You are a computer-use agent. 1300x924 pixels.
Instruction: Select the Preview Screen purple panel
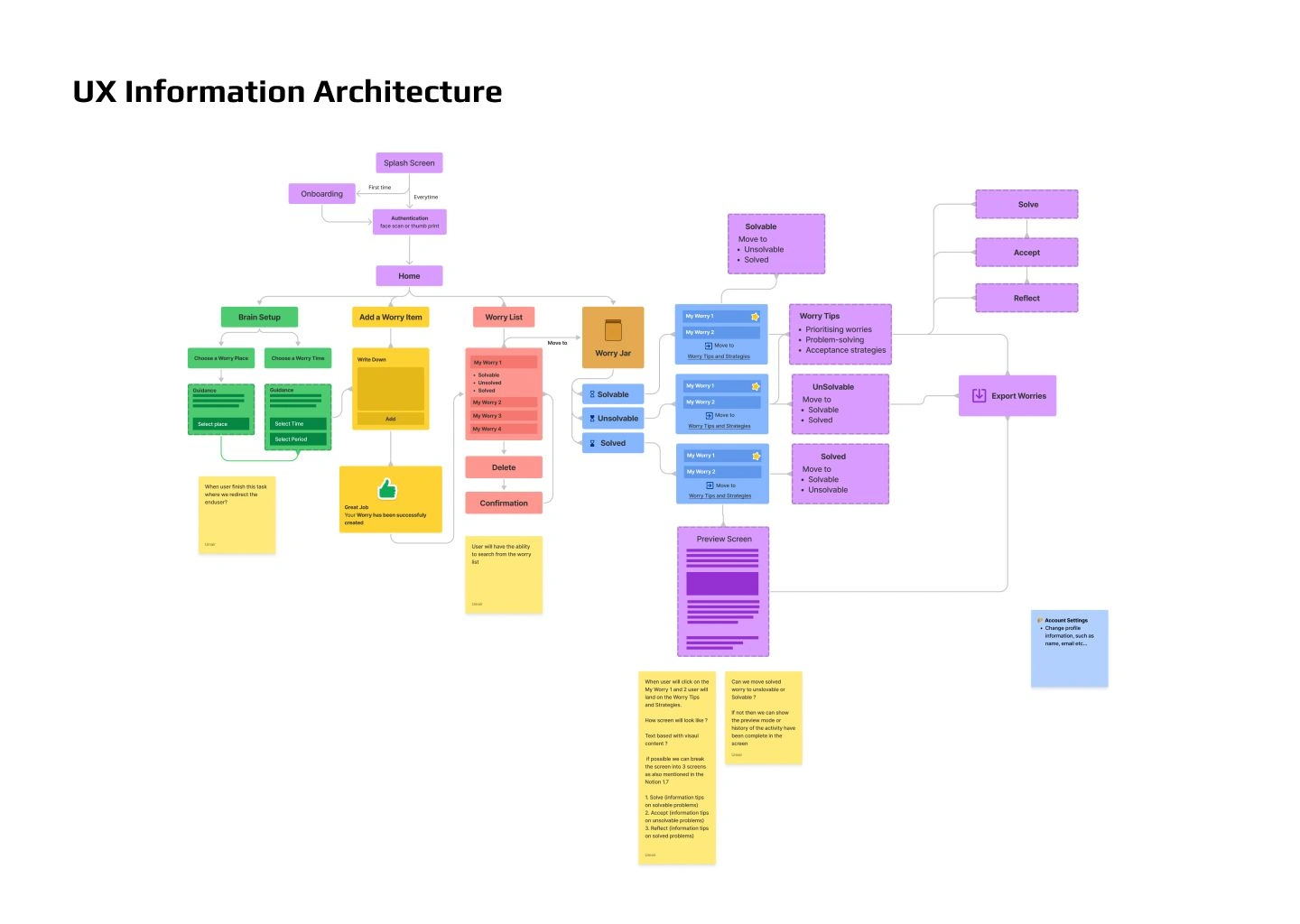pyautogui.click(x=723, y=592)
